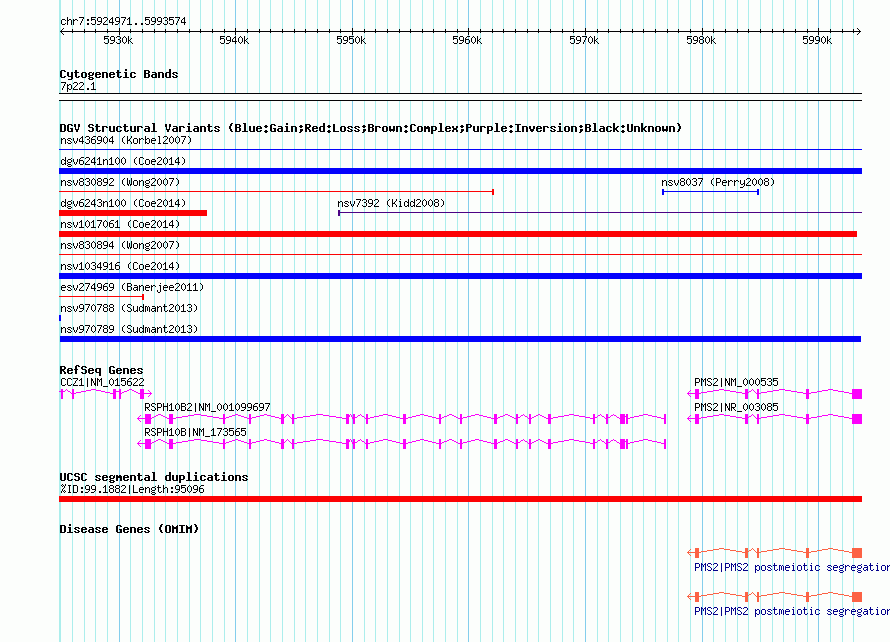This screenshot has height=642, width=890.
Task: Open upper PMS2 postmeiotic segregation link
Action: 792,567
